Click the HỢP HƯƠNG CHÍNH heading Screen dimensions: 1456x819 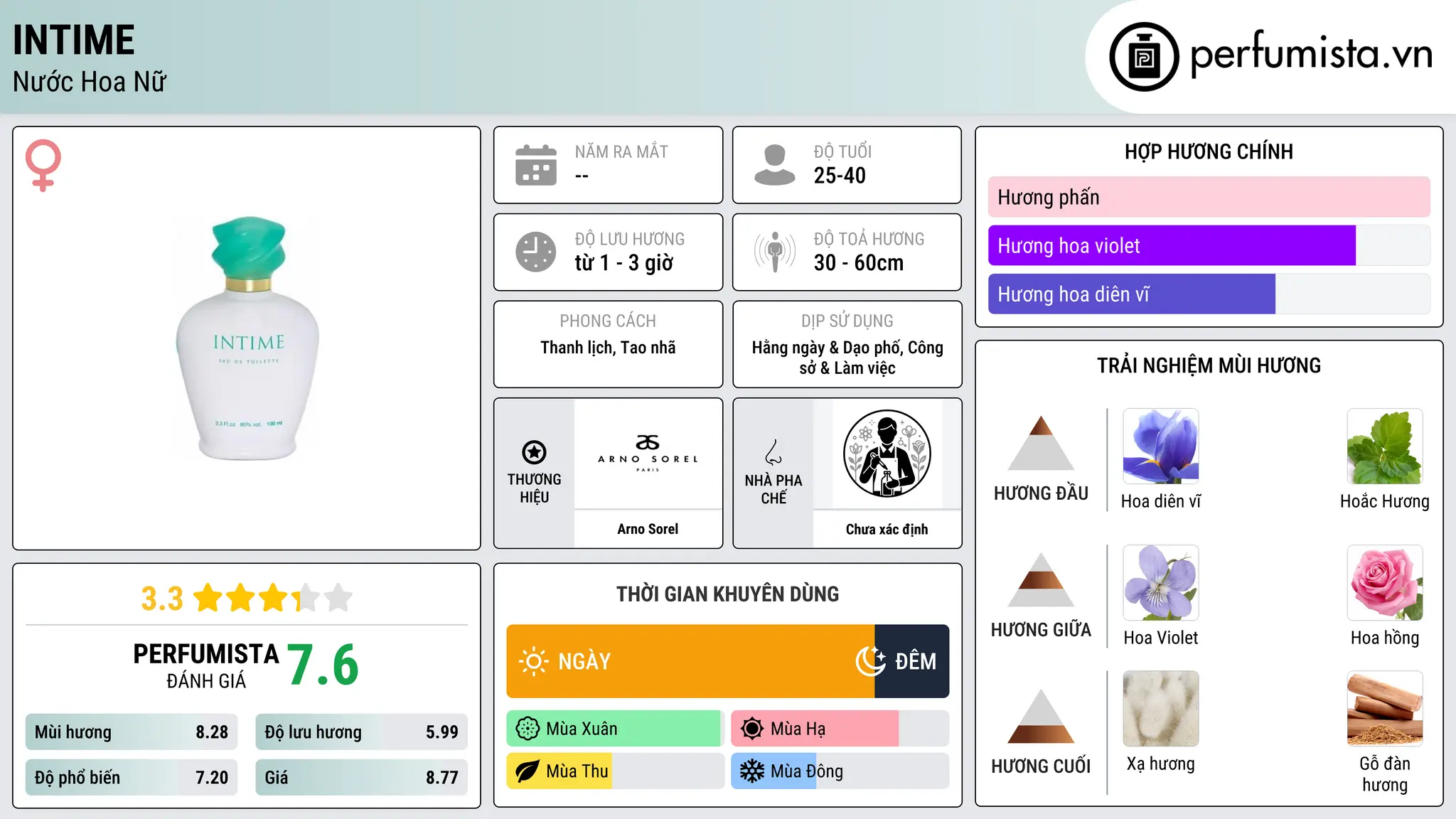pos(1209,151)
